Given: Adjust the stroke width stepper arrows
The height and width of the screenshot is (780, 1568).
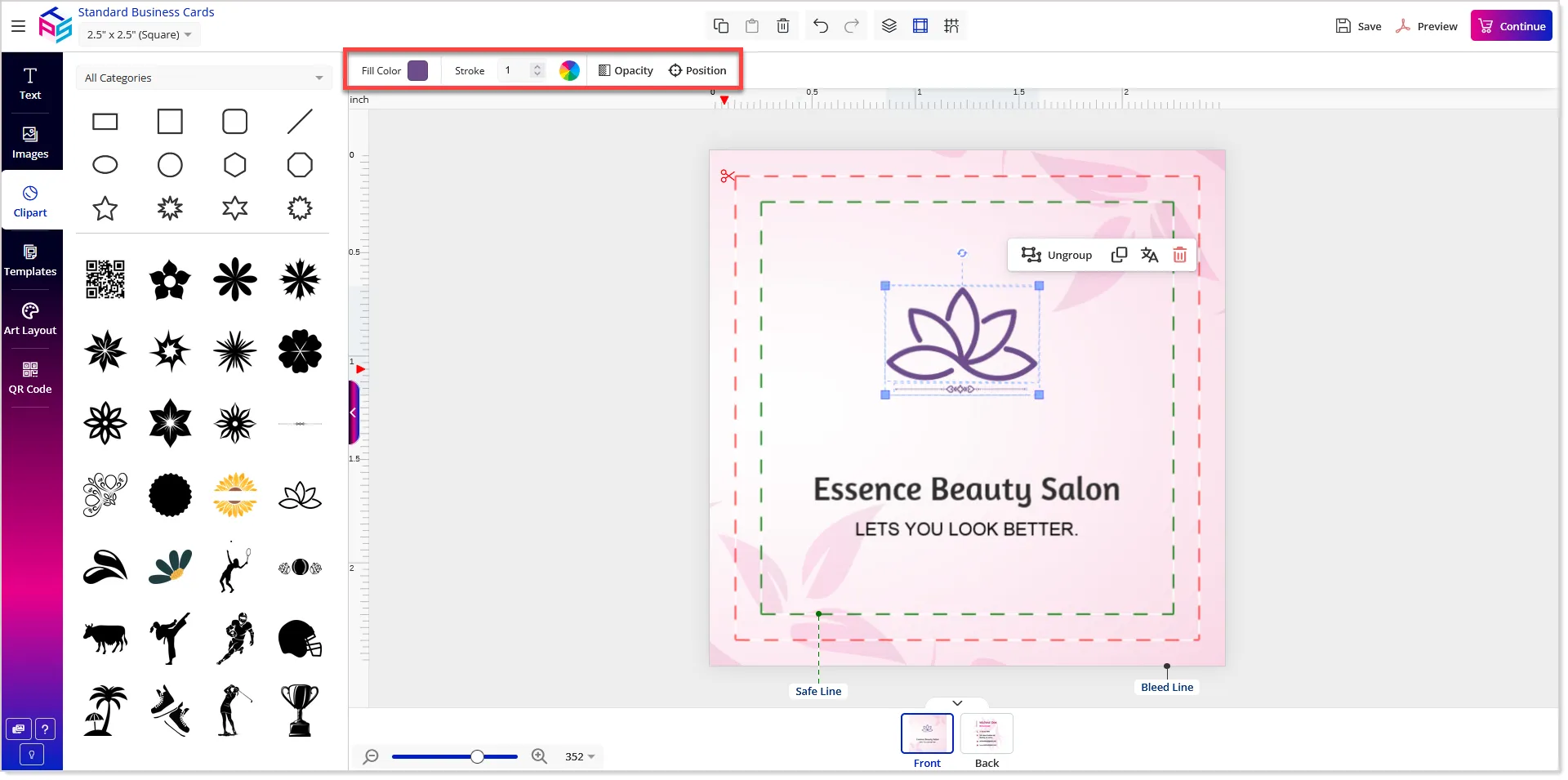Looking at the screenshot, I should tap(537, 70).
